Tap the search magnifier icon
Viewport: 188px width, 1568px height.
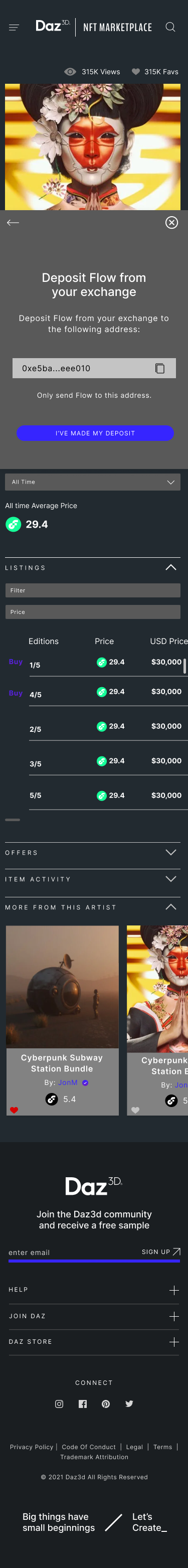170,27
